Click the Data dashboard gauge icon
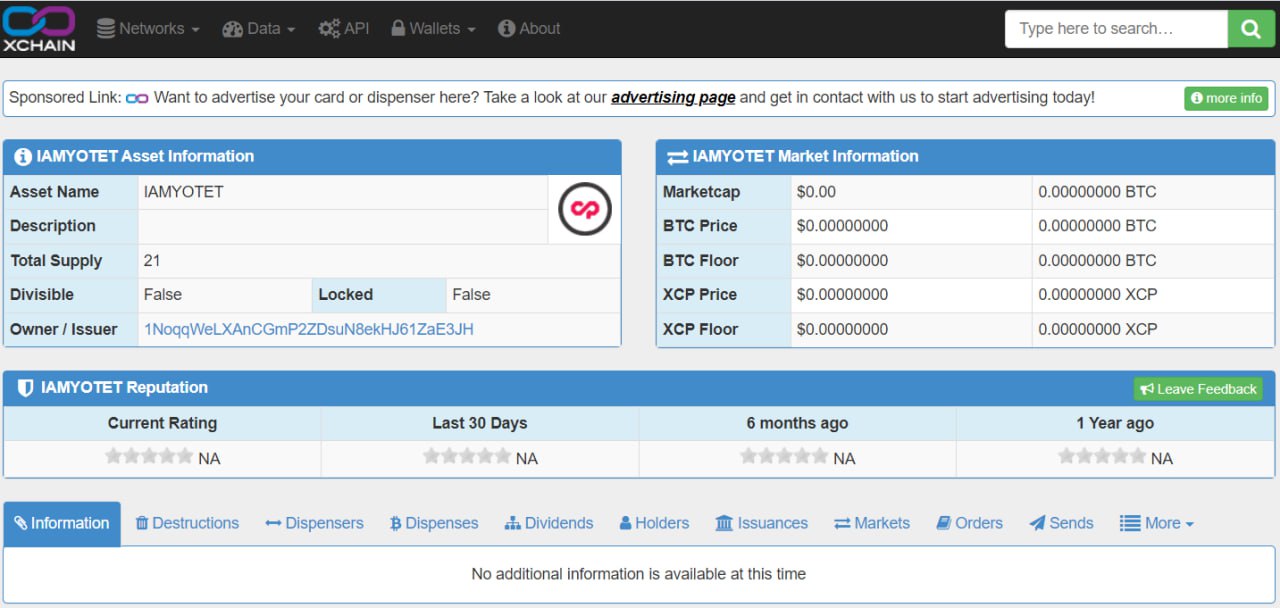The width and height of the screenshot is (1280, 608). pyautogui.click(x=232, y=29)
